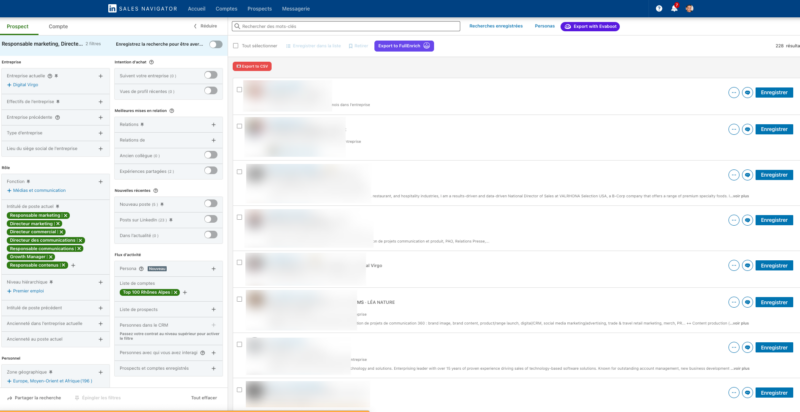Screen dimensions: 800x412
Task: Remove the Directeur marketing tag
Action: point(58,224)
